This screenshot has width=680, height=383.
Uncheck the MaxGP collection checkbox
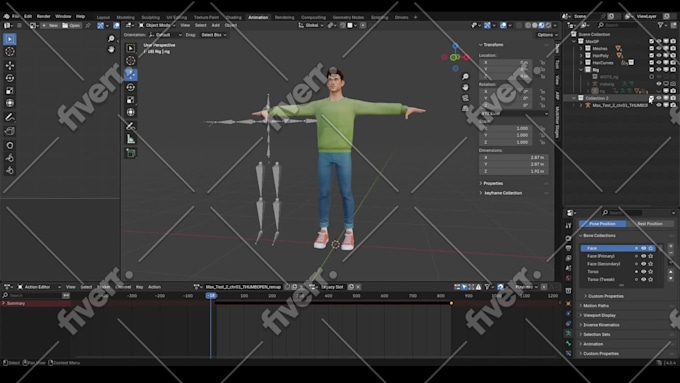click(651, 42)
